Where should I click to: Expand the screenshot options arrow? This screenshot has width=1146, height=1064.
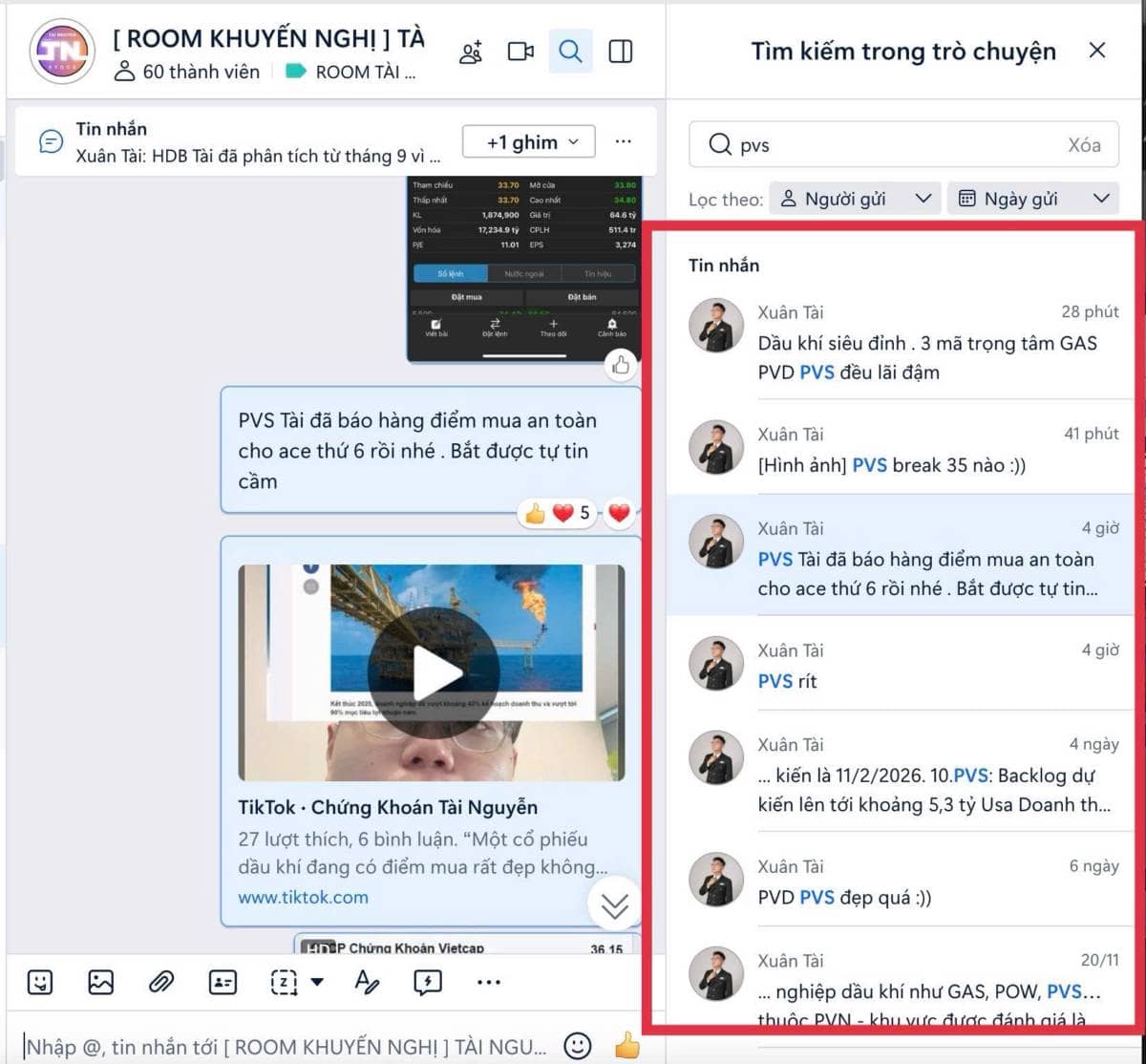coord(317,982)
